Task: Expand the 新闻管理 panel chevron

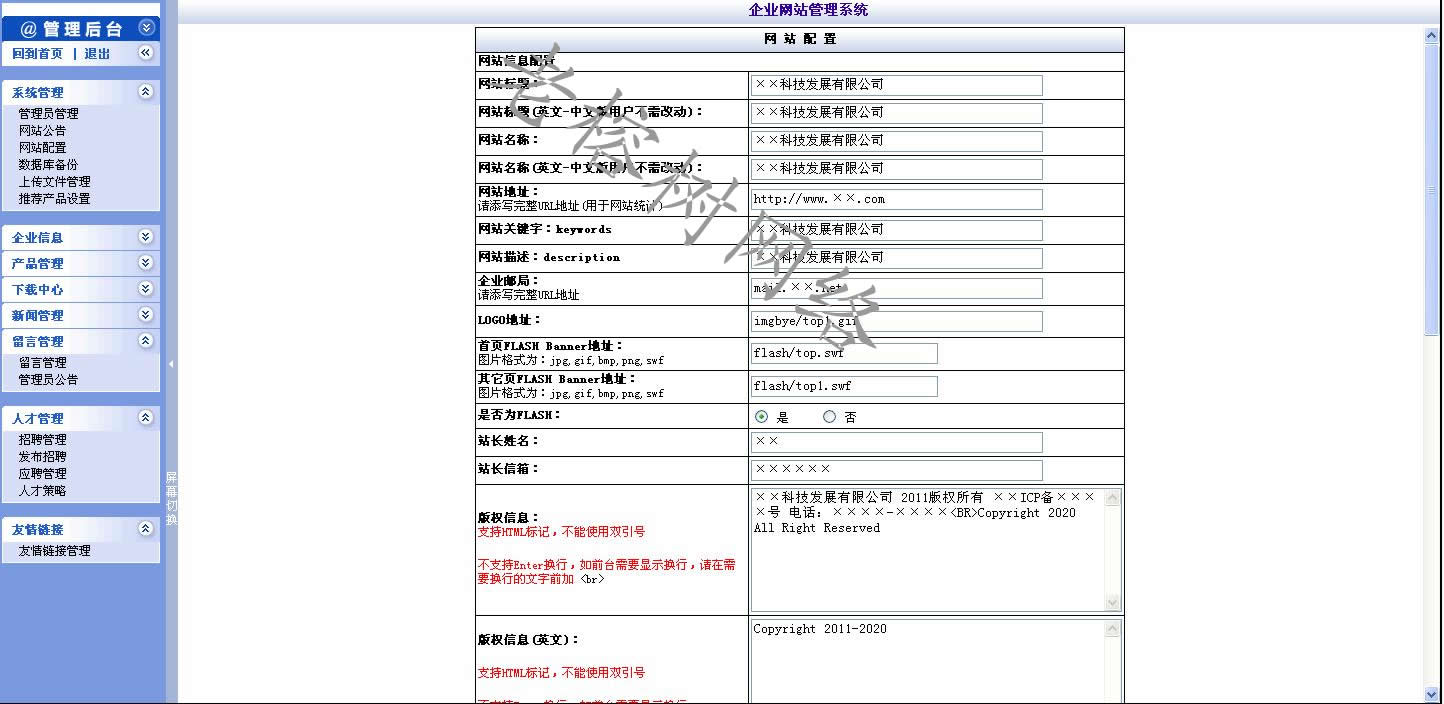Action: (146, 315)
